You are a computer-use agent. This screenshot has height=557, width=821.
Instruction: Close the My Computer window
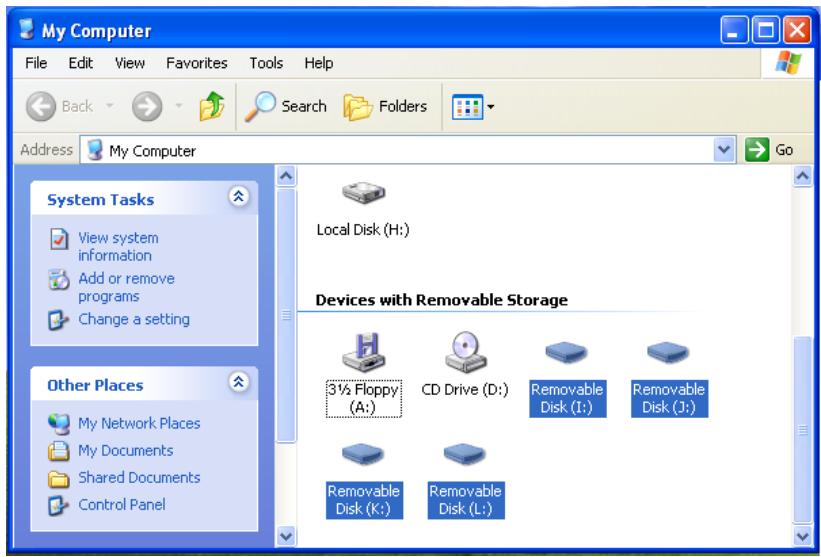click(797, 29)
